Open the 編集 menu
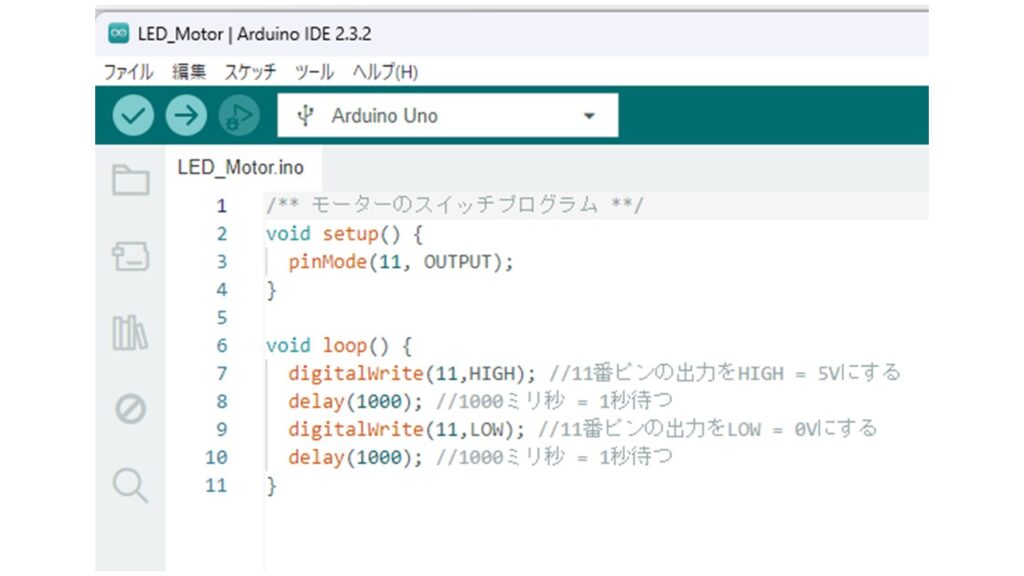The width and height of the screenshot is (1024, 576). [188, 72]
